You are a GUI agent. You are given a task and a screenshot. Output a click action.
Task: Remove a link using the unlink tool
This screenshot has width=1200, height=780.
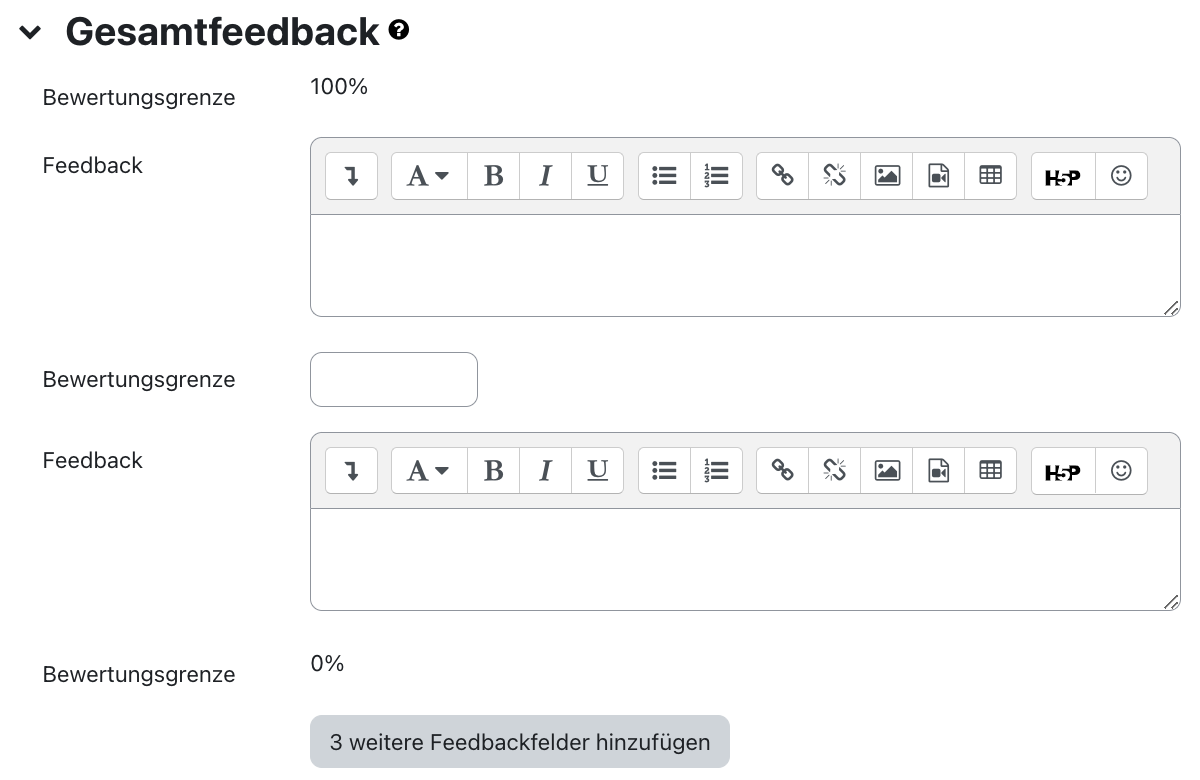point(834,175)
